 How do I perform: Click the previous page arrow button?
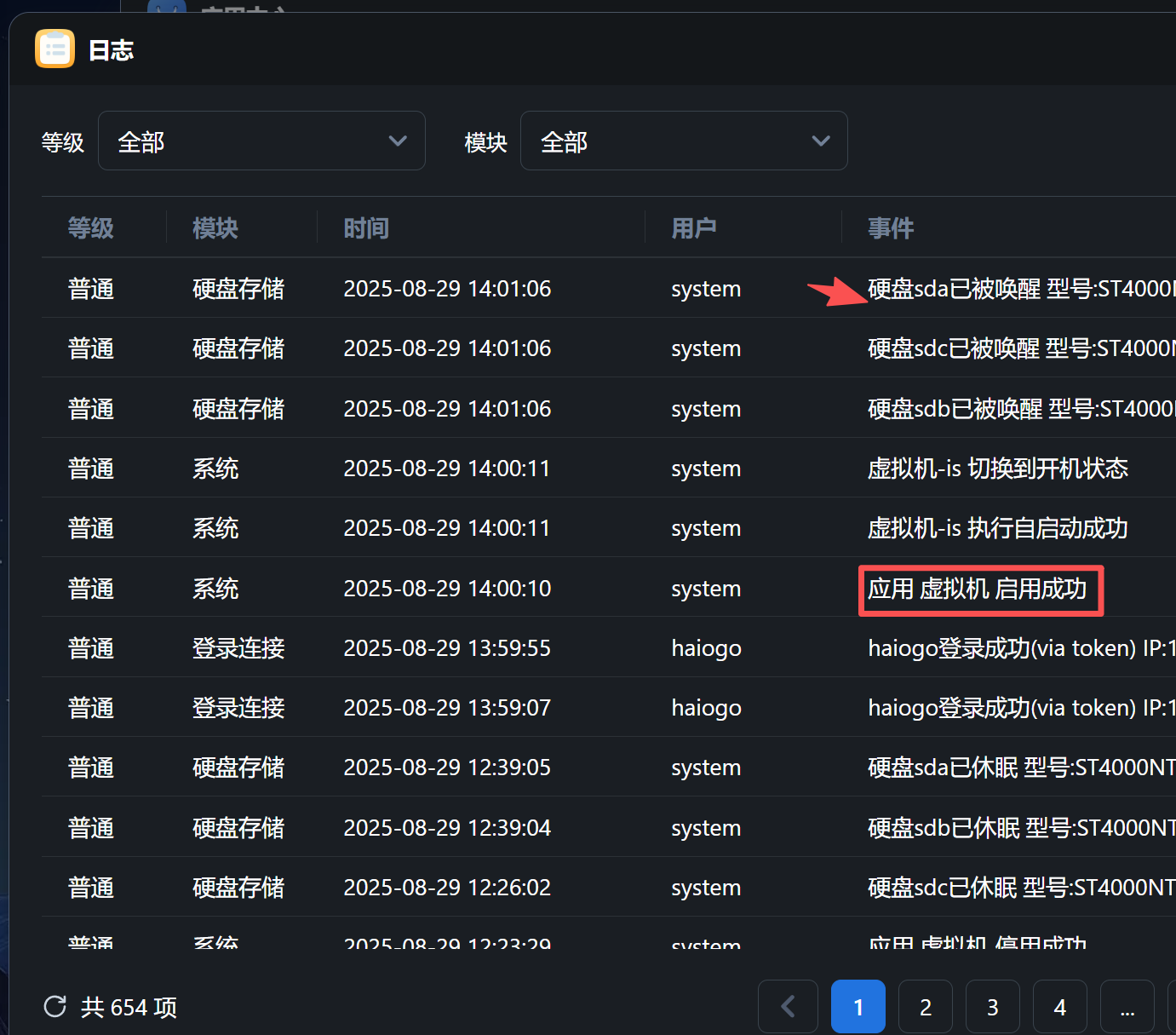(x=788, y=1007)
